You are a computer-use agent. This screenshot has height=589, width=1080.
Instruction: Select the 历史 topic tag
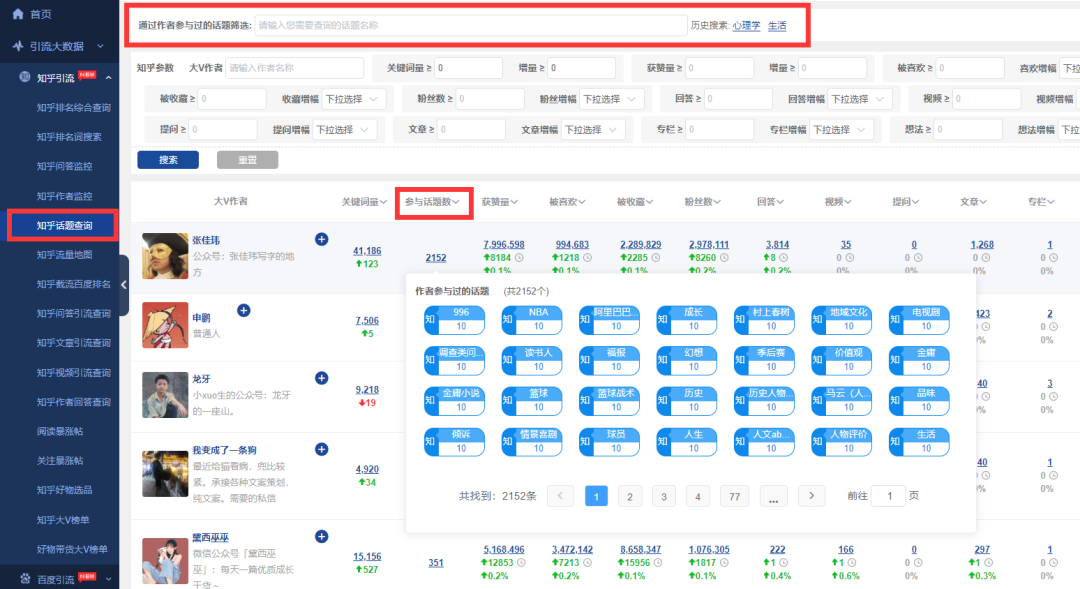[x=687, y=401]
